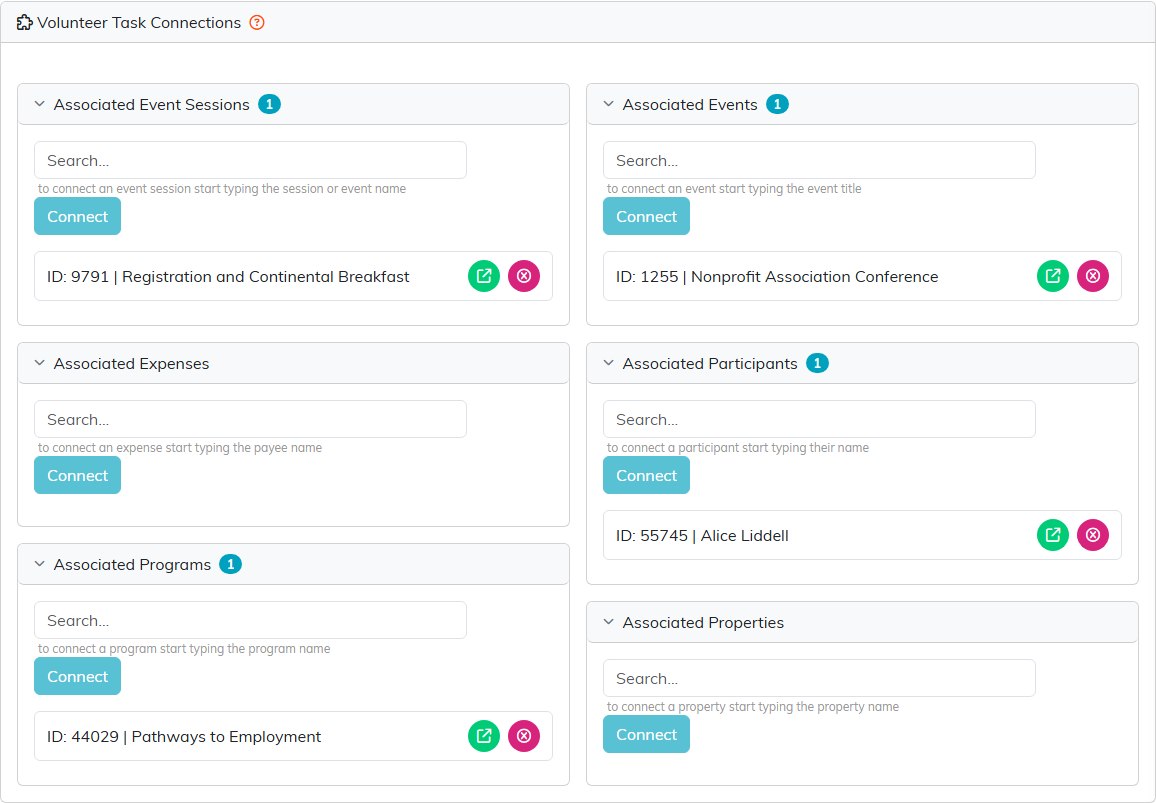1156x803 pixels.
Task: Collapse the Associated Events section
Action: coord(609,105)
